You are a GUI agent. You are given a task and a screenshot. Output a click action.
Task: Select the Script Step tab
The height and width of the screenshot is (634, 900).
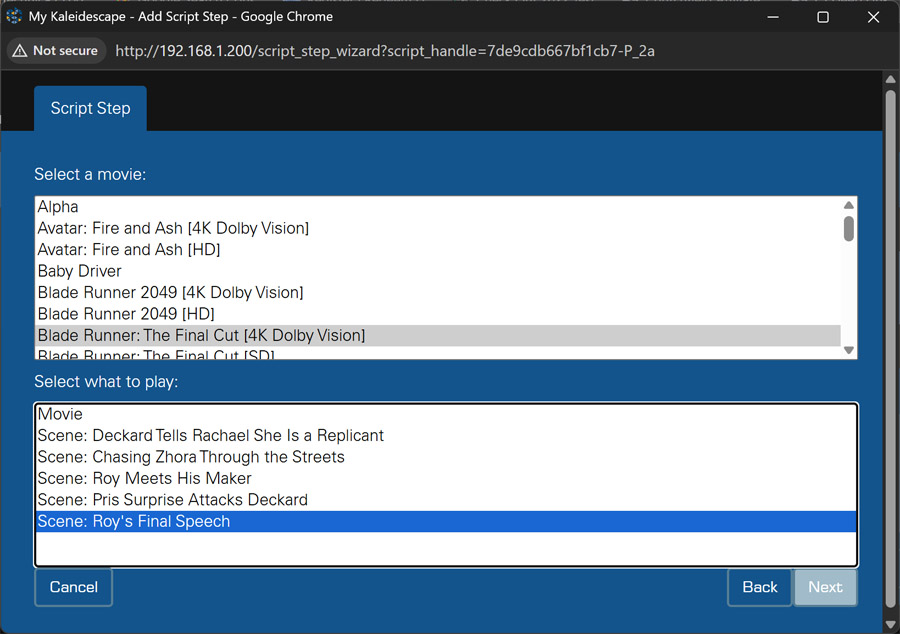pos(90,108)
